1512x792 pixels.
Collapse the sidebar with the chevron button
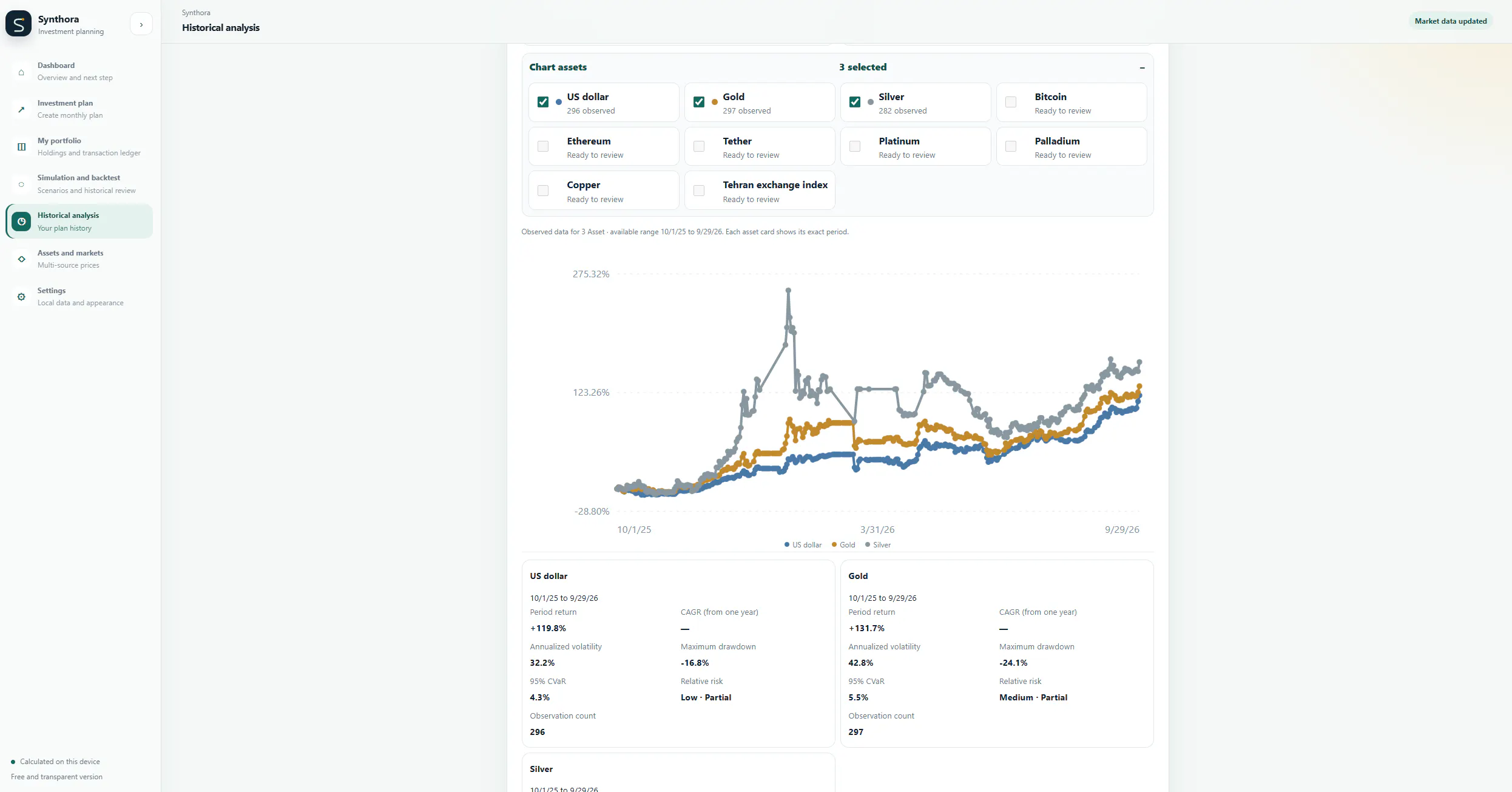pos(141,25)
